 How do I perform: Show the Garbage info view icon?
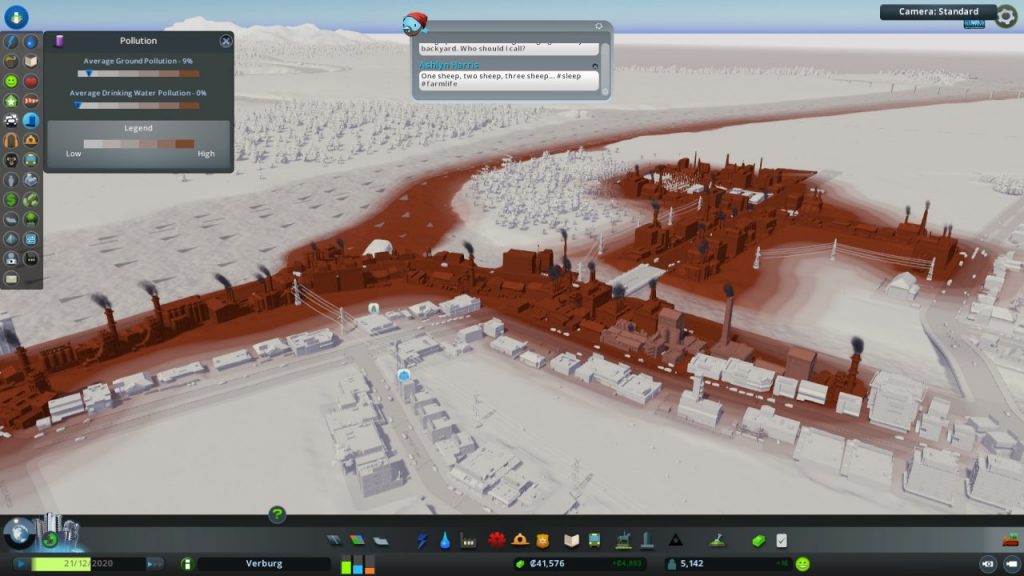click(x=11, y=61)
